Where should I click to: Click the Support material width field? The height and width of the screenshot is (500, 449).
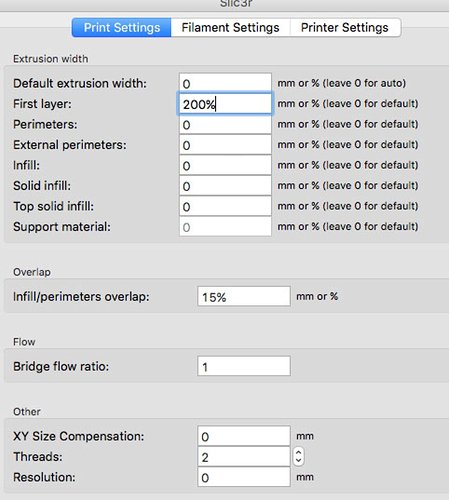[x=225, y=227]
